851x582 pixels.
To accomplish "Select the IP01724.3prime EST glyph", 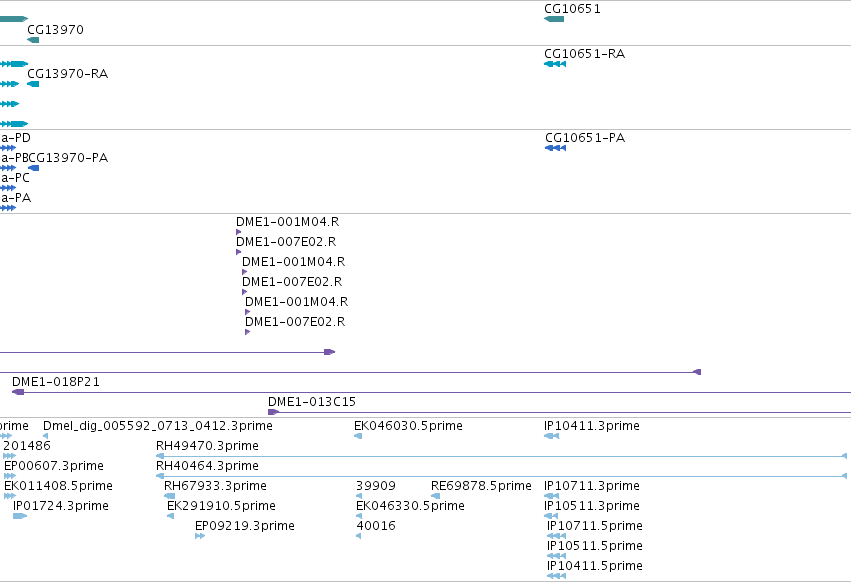I will [20, 516].
